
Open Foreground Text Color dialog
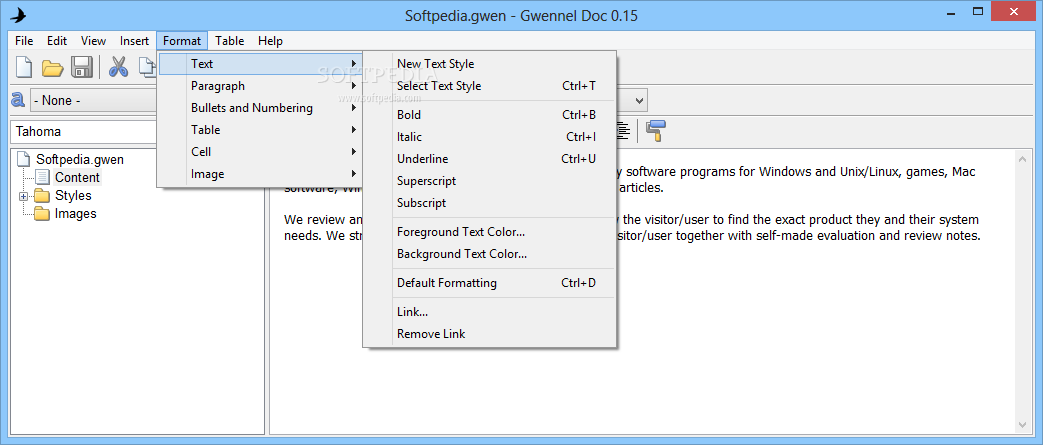490,232
